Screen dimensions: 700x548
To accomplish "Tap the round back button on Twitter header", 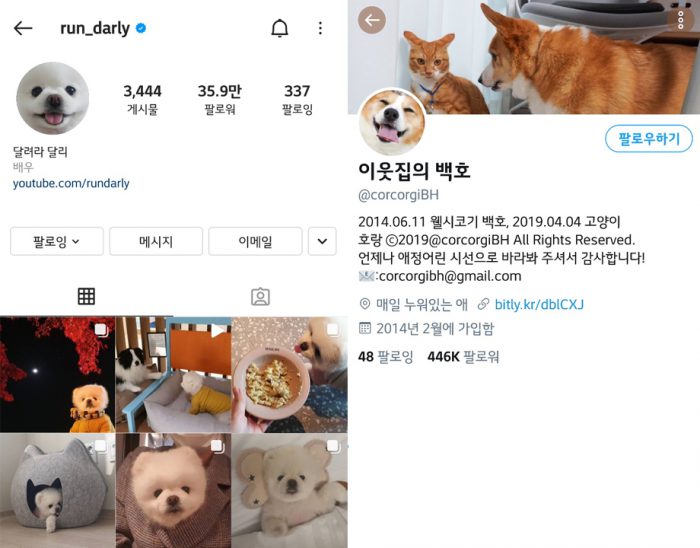I will [x=372, y=20].
